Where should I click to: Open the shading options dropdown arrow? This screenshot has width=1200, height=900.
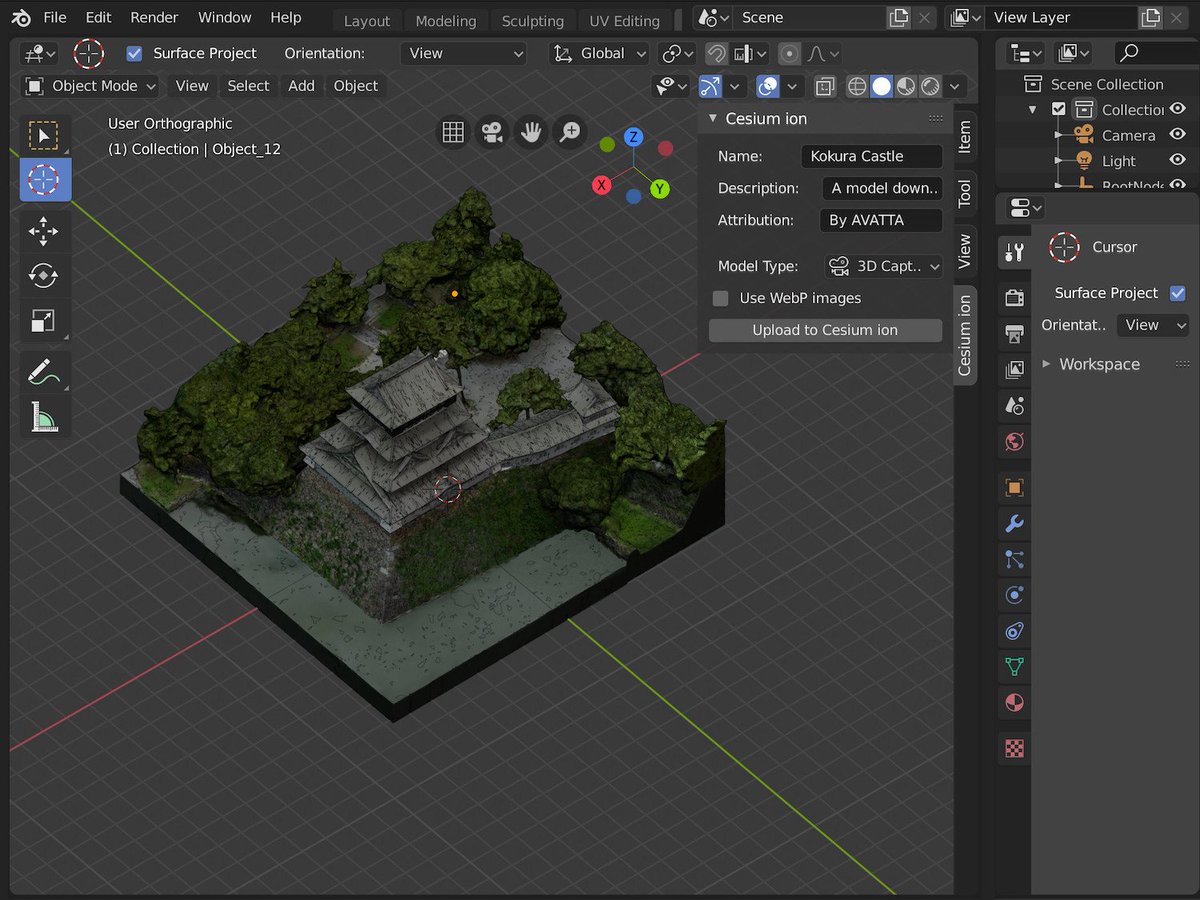pyautogui.click(x=956, y=87)
